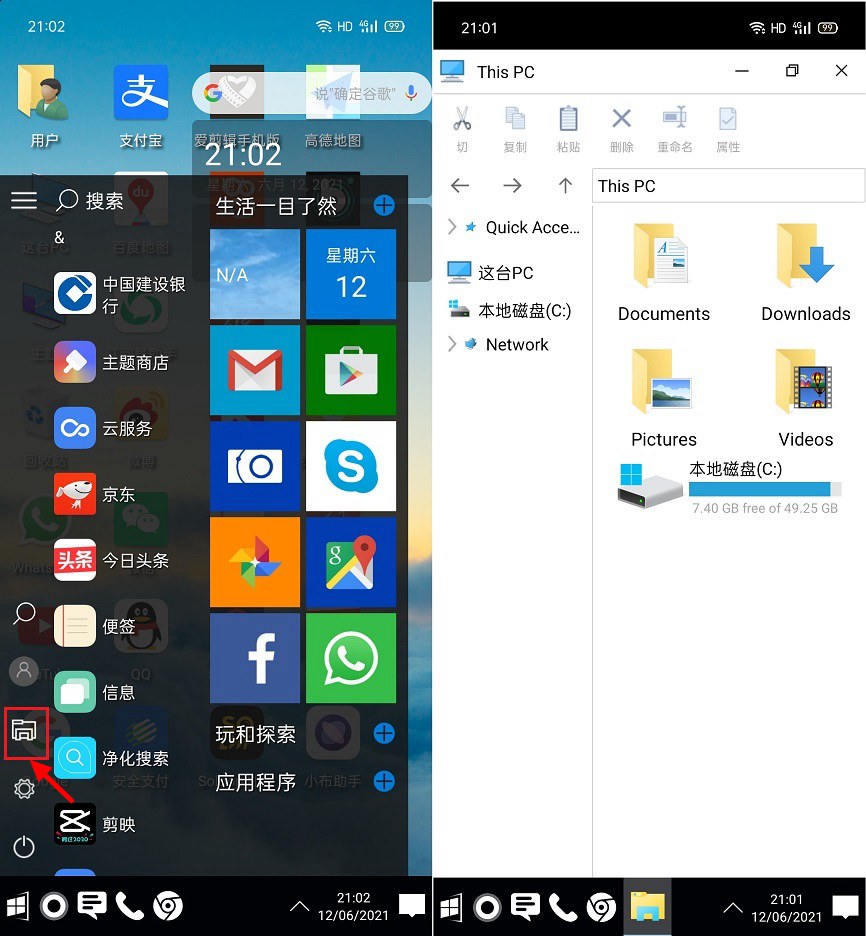Screen dimensions: 866x936
Task: Tap the Google voice search microphone
Action: coord(411,93)
